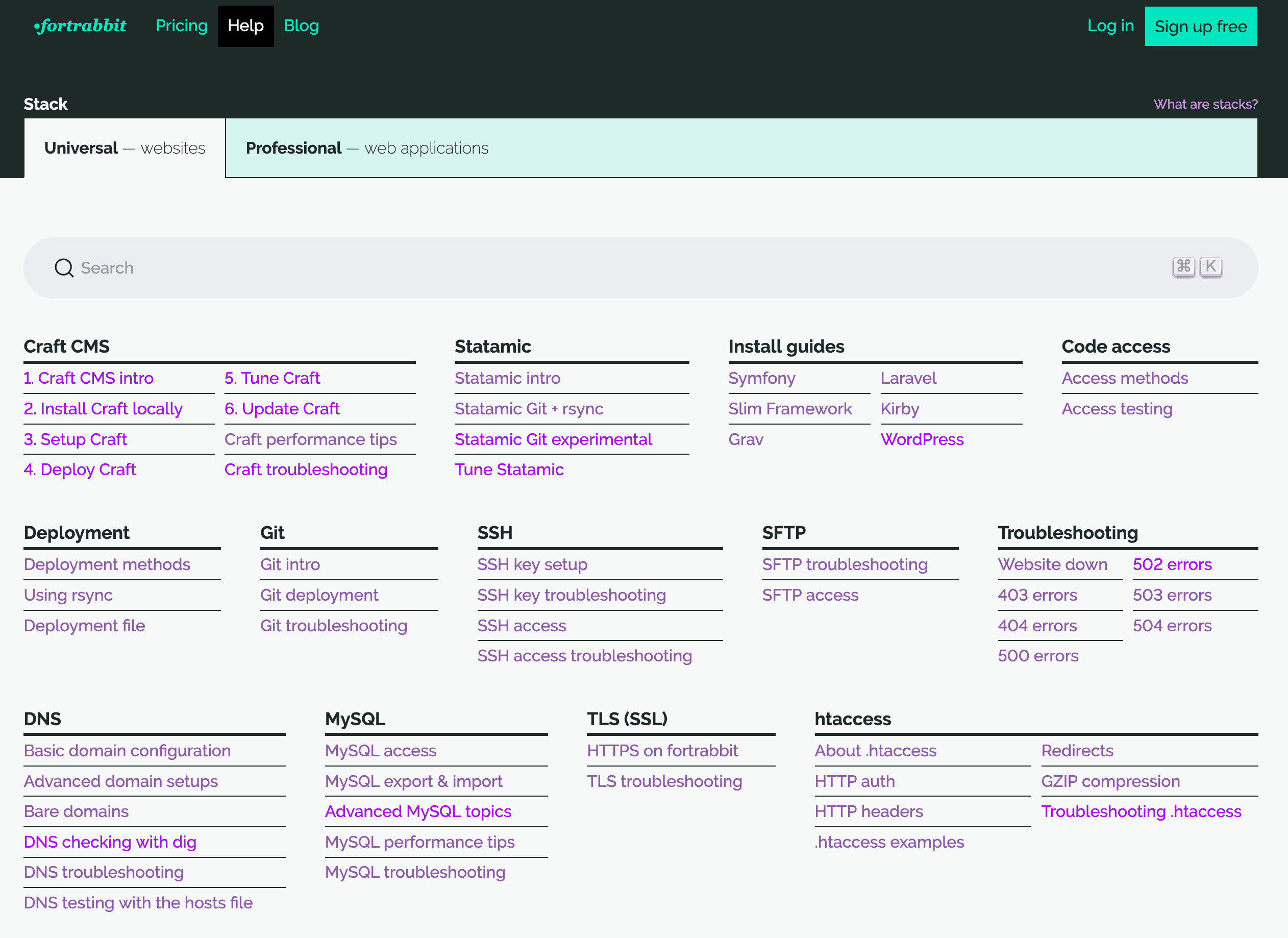This screenshot has width=1288, height=938.
Task: Click the K key shortcut badge
Action: [x=1210, y=266]
